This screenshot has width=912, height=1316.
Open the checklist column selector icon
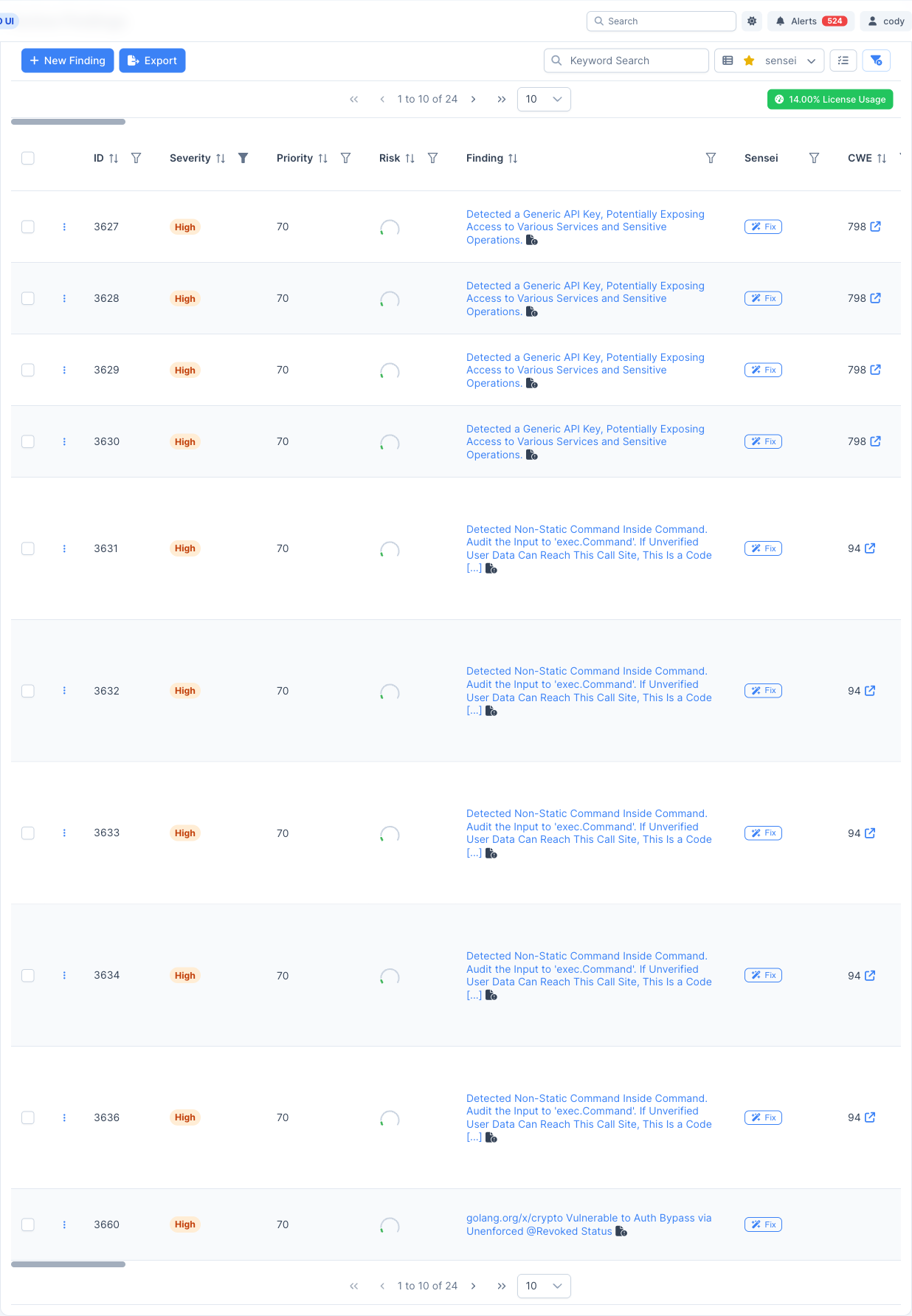tap(843, 61)
